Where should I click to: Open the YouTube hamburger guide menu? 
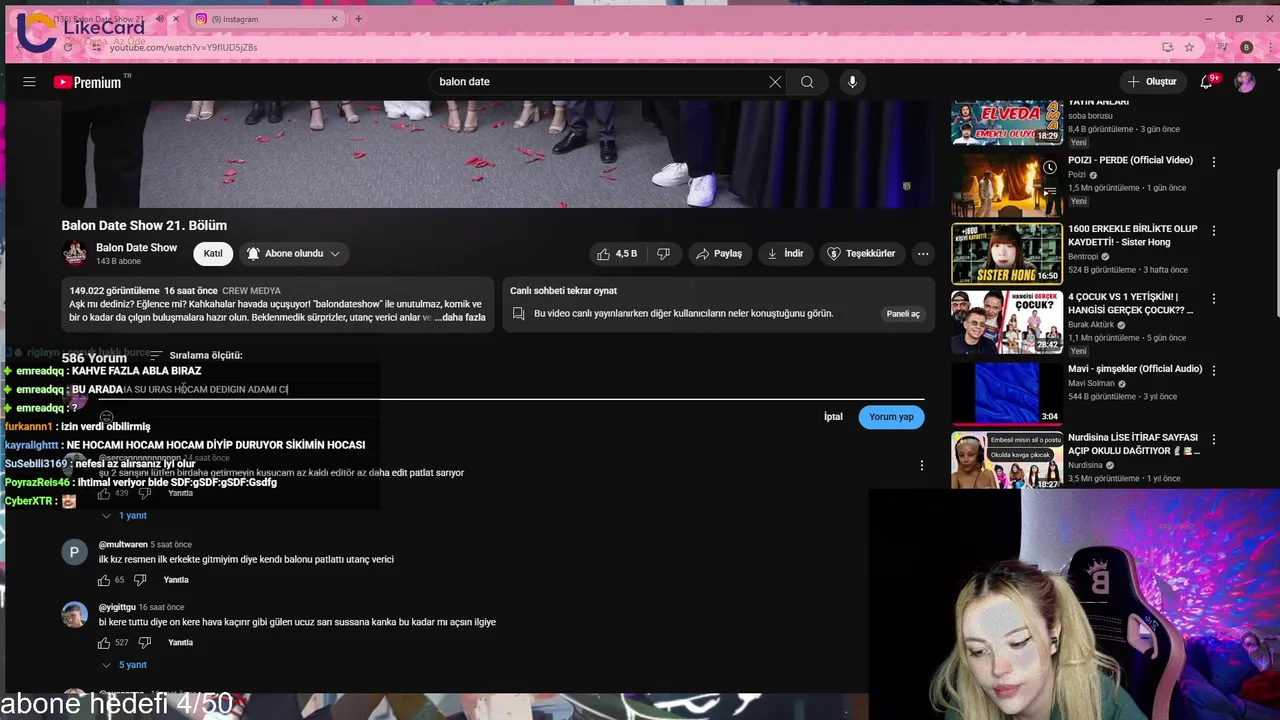coord(29,82)
